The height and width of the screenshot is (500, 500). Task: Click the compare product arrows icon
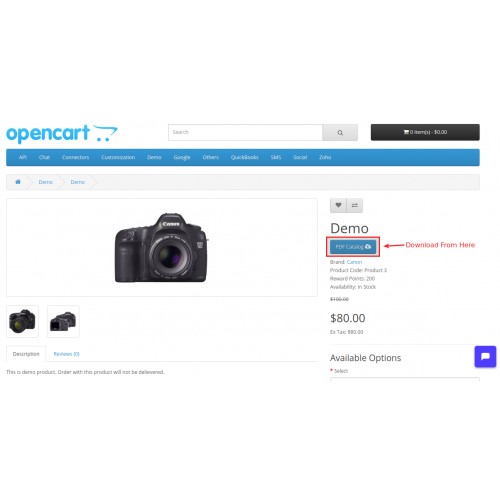pos(355,205)
